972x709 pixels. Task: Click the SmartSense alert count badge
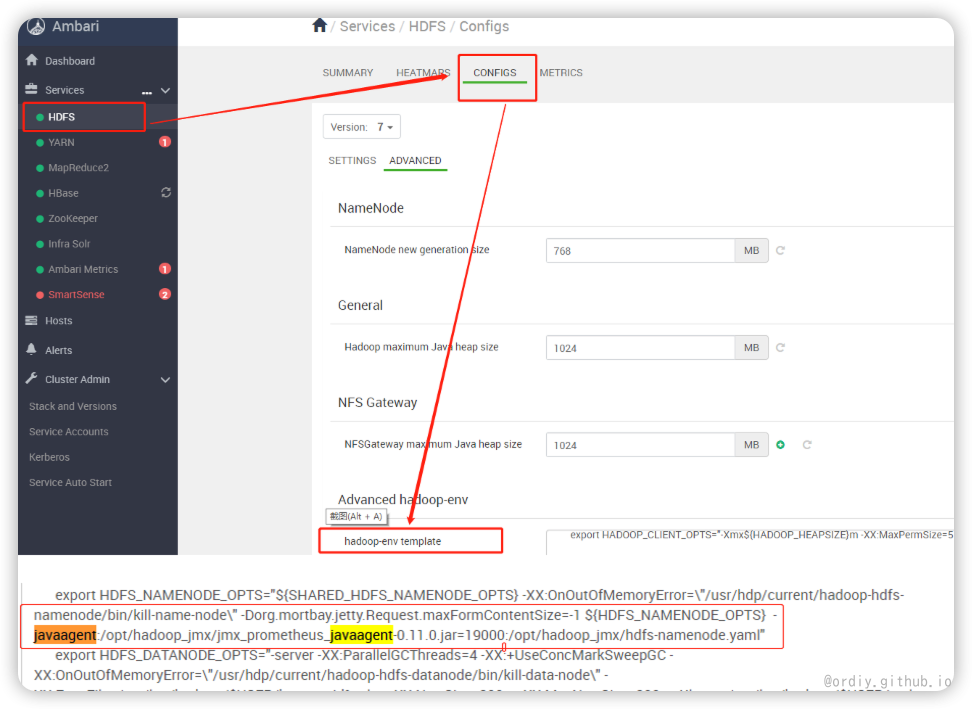click(164, 294)
